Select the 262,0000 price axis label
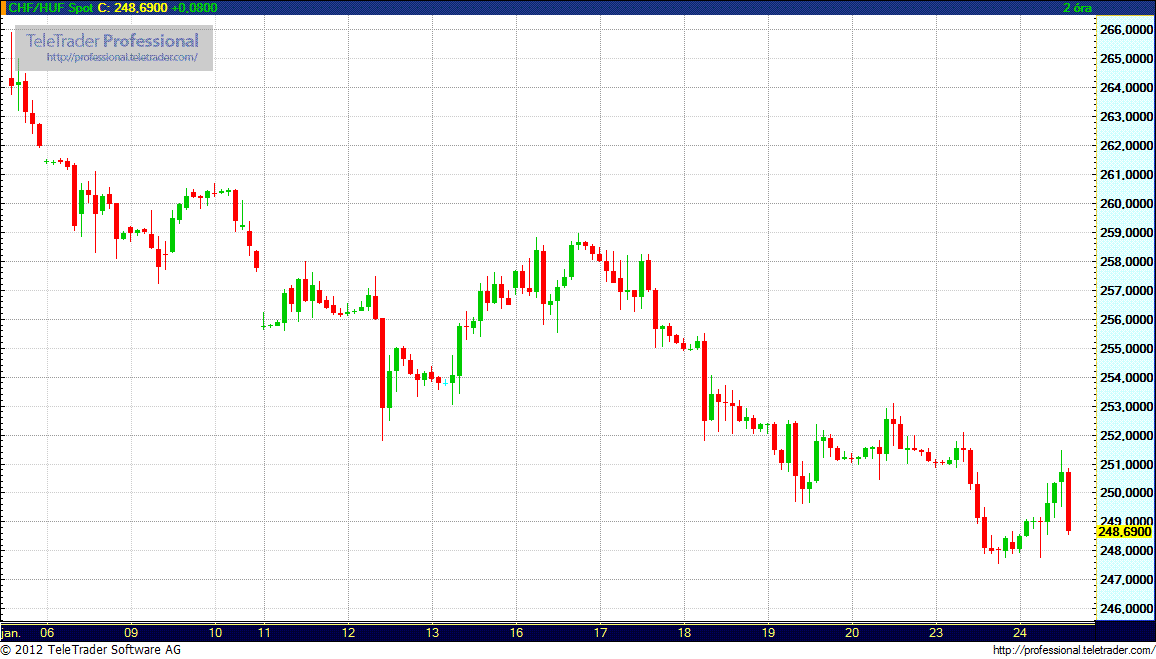1156x659 pixels. coord(1125,146)
